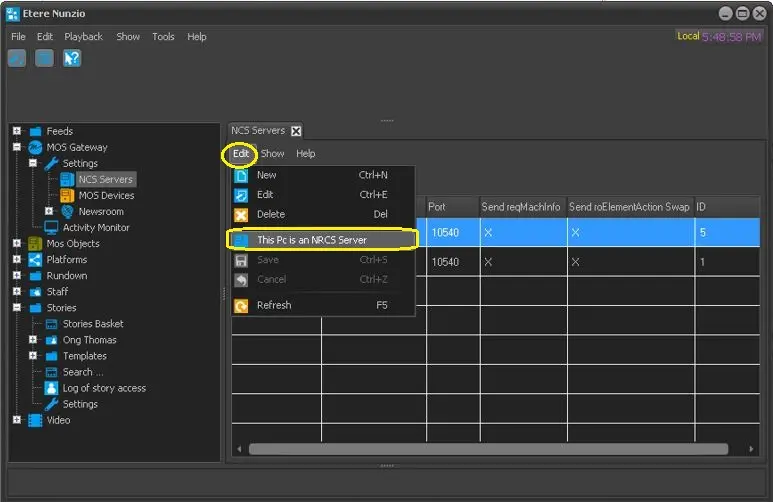The image size is (773, 502).
Task: Click the help cursor icon in toolbar
Action: [72, 58]
